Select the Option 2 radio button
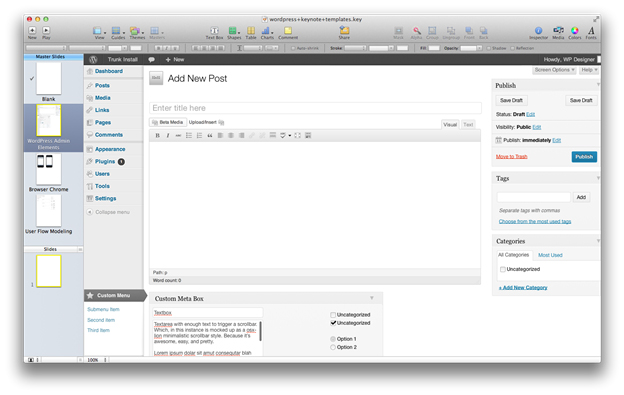This screenshot has height=395, width=624. pos(333,347)
